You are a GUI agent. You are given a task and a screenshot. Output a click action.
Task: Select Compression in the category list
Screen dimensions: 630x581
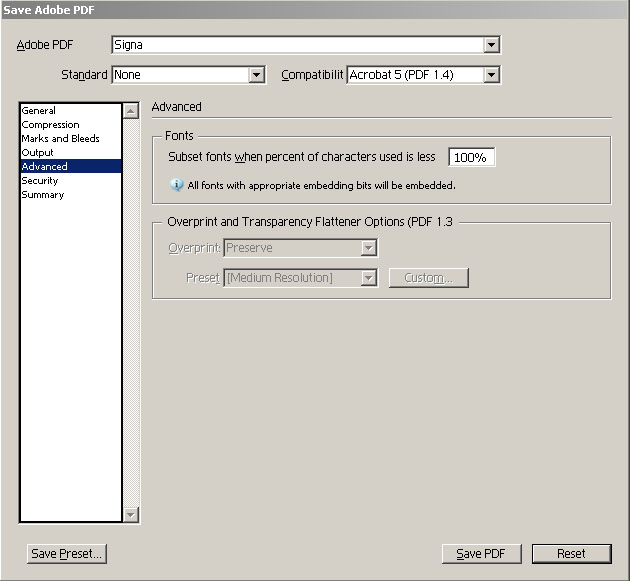tap(71, 125)
